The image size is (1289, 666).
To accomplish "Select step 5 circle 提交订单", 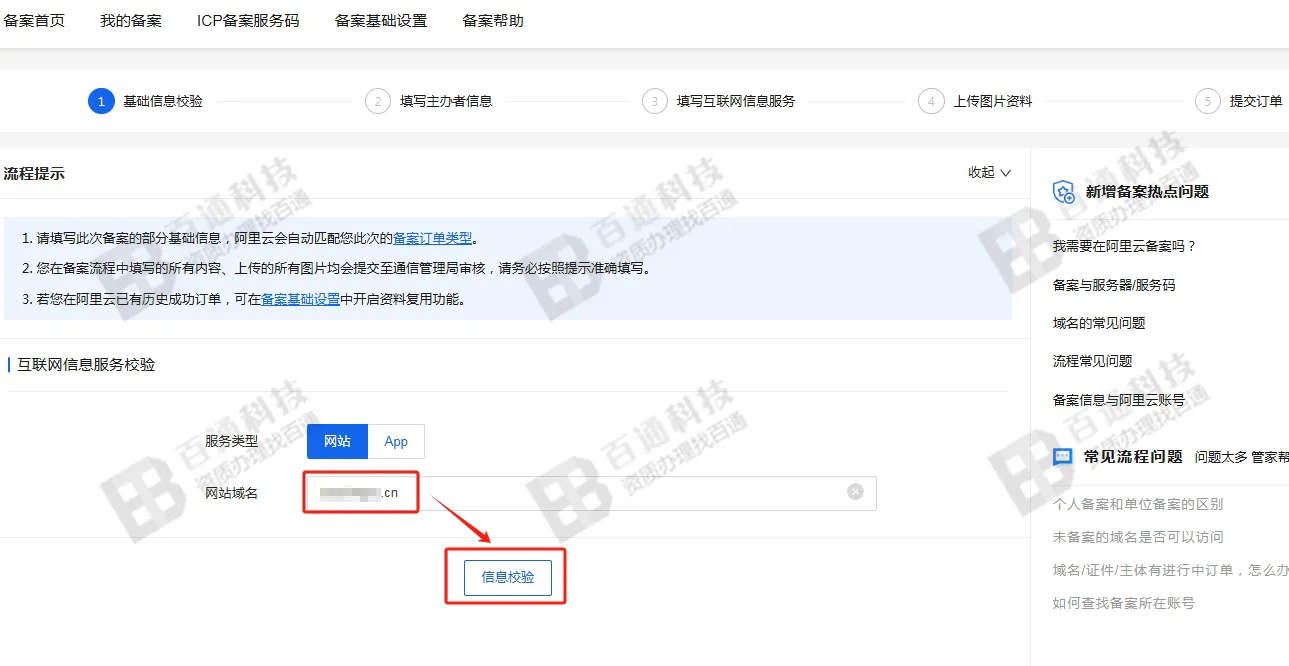I will pos(1208,101).
